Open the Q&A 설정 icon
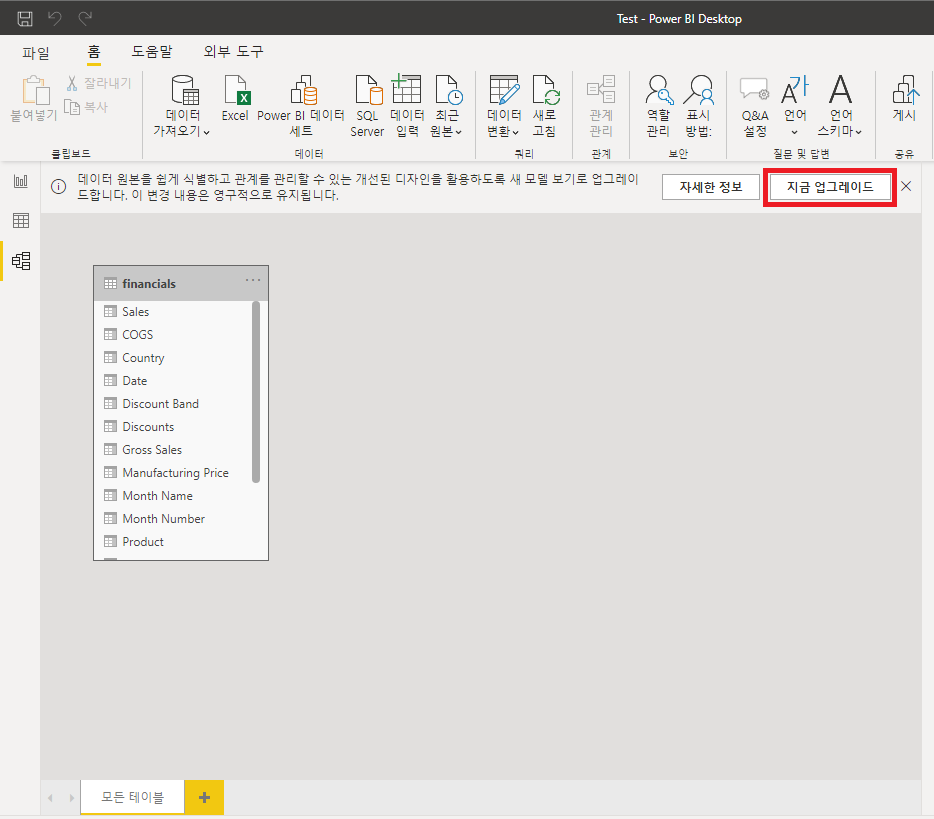 tap(755, 89)
